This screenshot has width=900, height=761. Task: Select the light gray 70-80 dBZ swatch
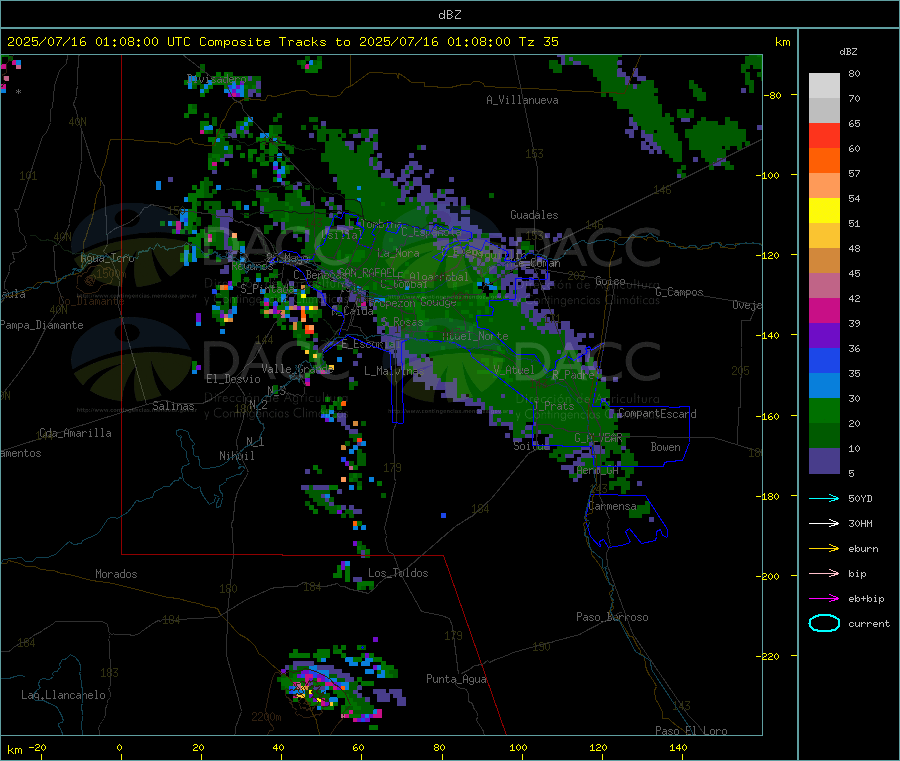824,86
